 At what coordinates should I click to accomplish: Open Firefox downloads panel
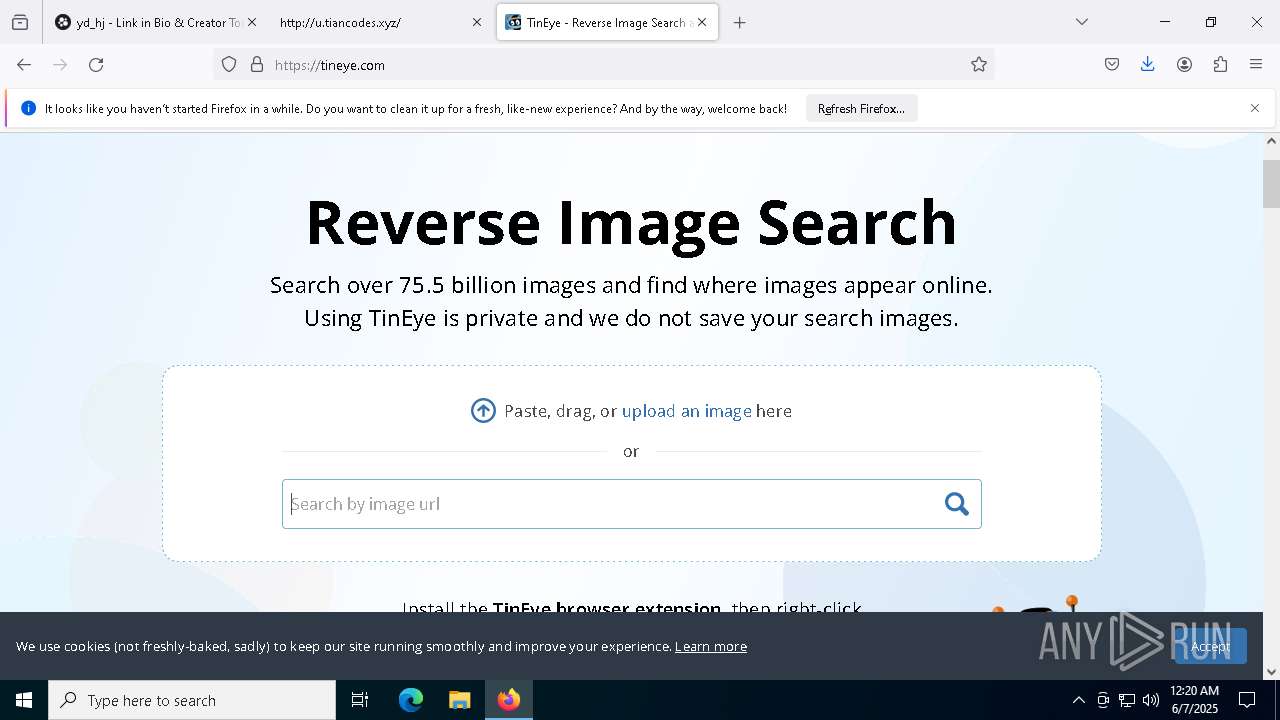coord(1148,65)
